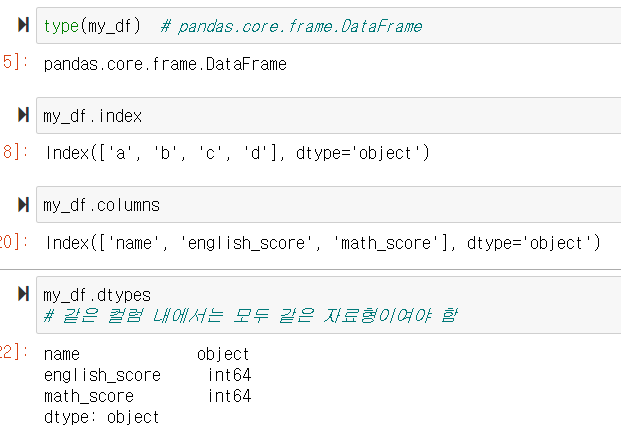Click the my_df.dtypes code line

point(97,295)
